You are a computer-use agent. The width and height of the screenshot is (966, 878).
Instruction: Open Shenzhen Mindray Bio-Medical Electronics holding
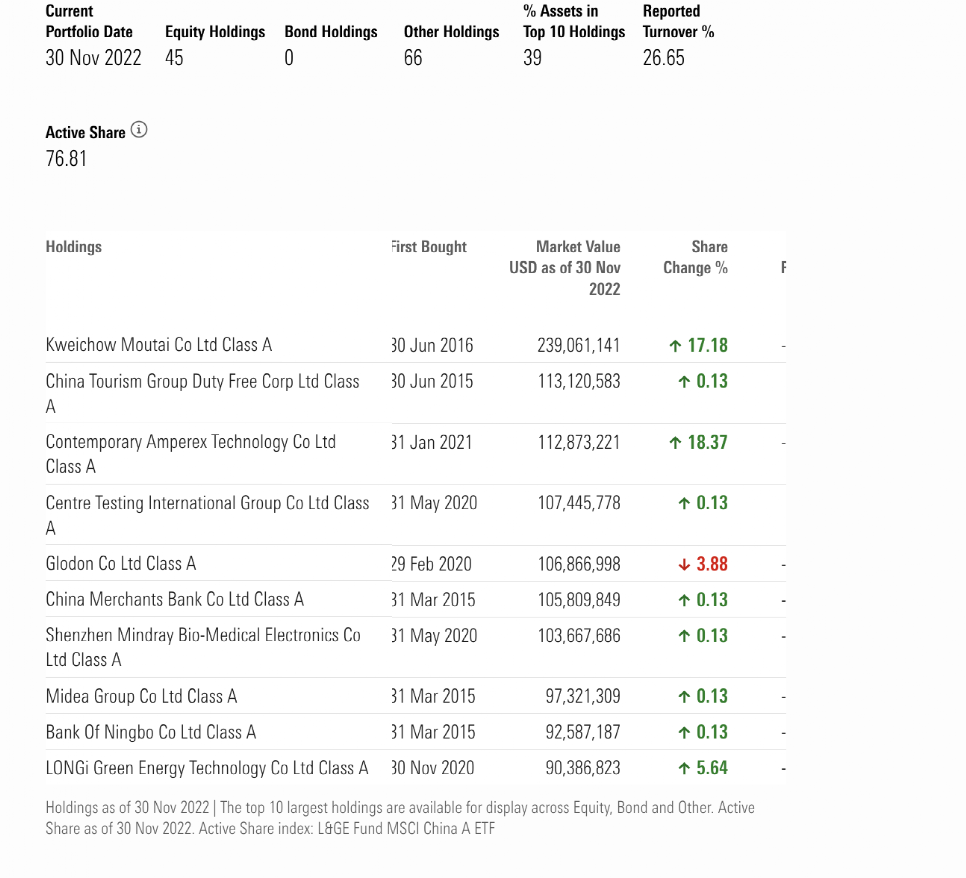coord(203,648)
